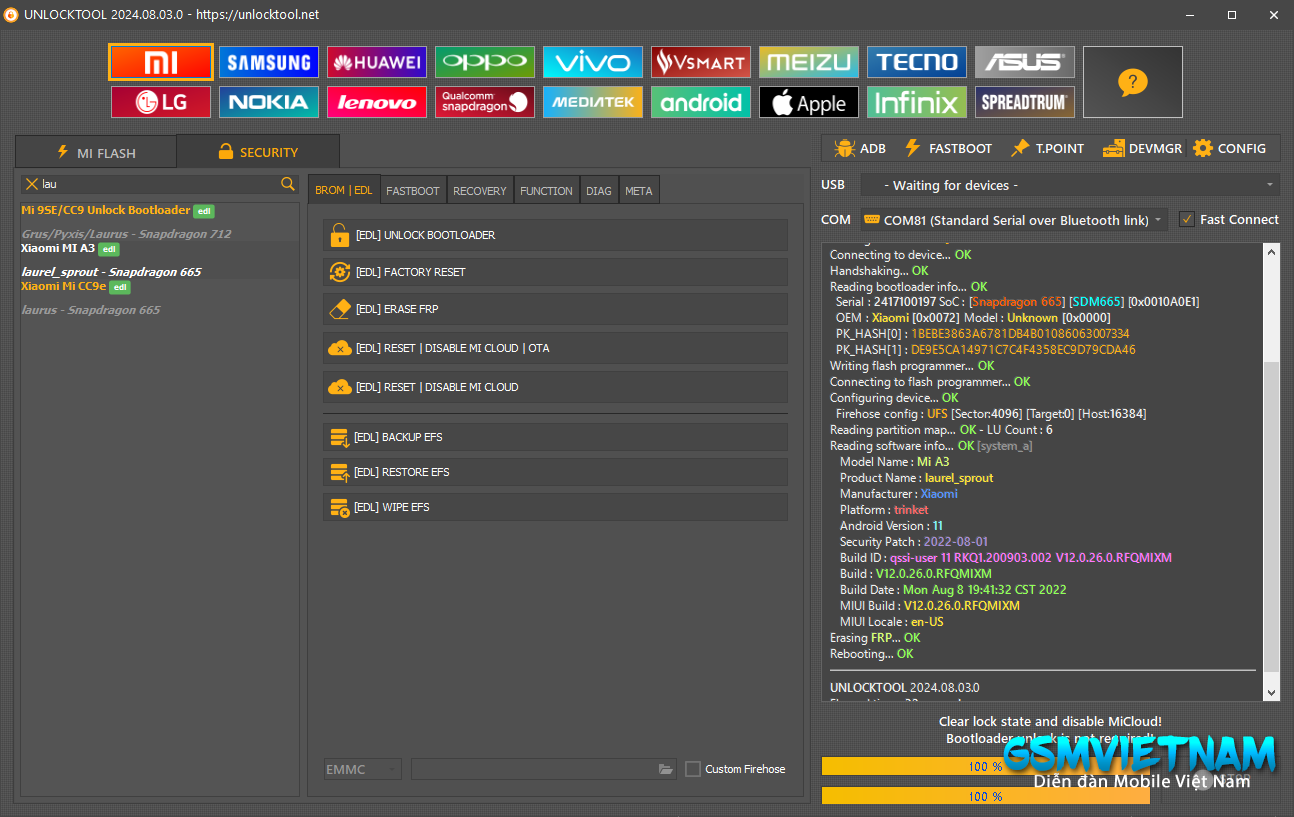The image size is (1294, 817).
Task: Switch to the MI FLASH tab
Action: tap(96, 152)
